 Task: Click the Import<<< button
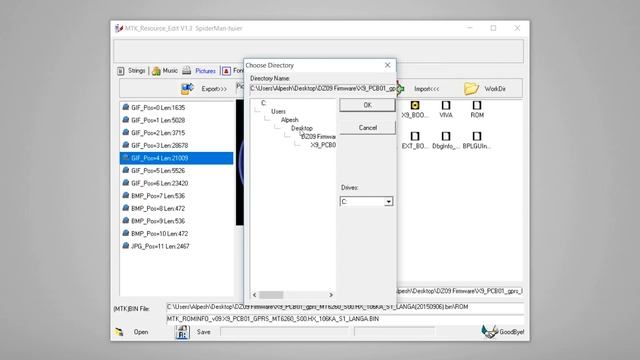(x=427, y=89)
